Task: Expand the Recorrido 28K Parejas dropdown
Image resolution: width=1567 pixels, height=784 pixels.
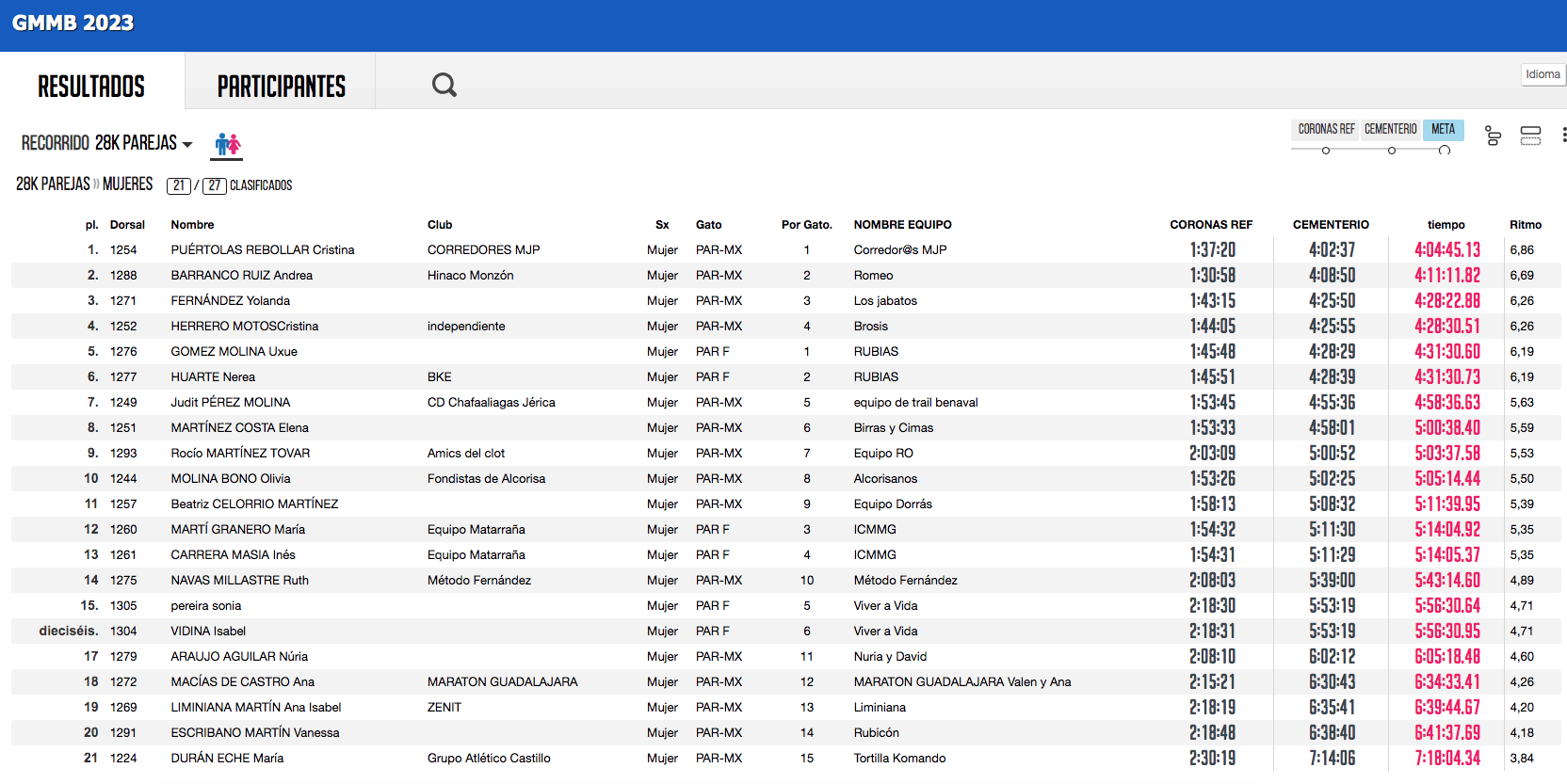Action: [106, 143]
